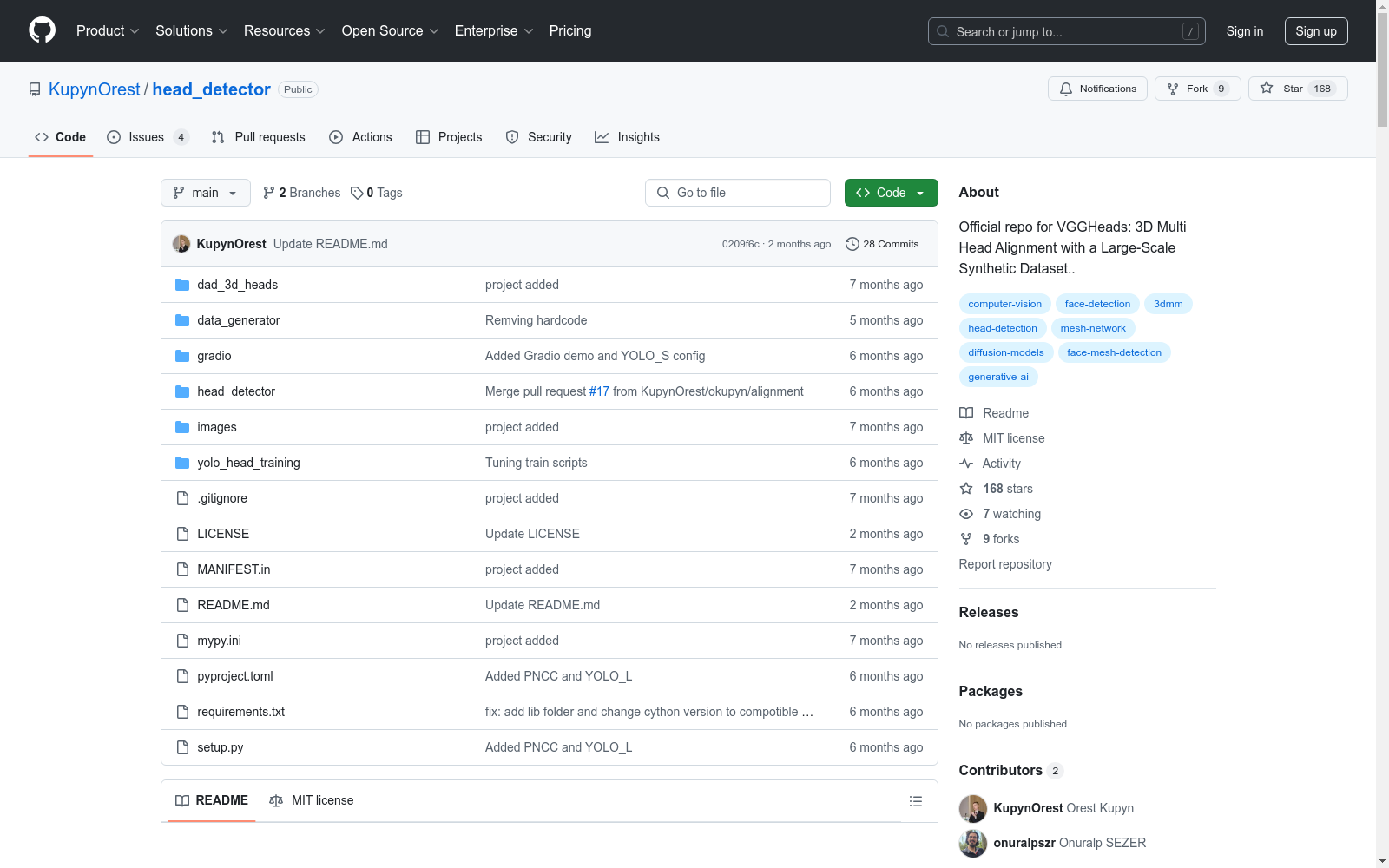Open the Security tab
Screen dimensions: 1389x868
[x=539, y=137]
